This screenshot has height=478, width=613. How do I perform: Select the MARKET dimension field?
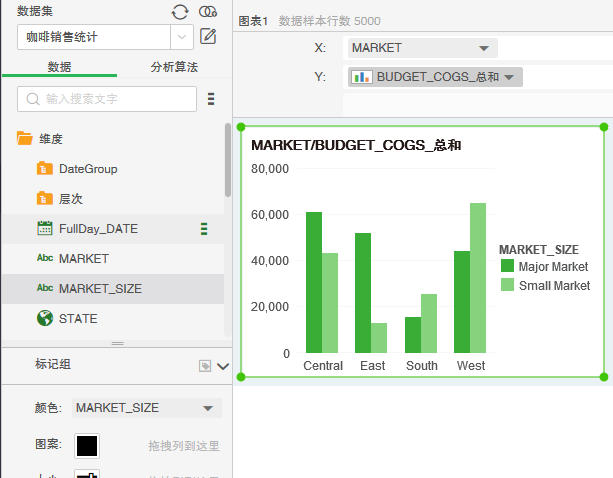point(84,258)
